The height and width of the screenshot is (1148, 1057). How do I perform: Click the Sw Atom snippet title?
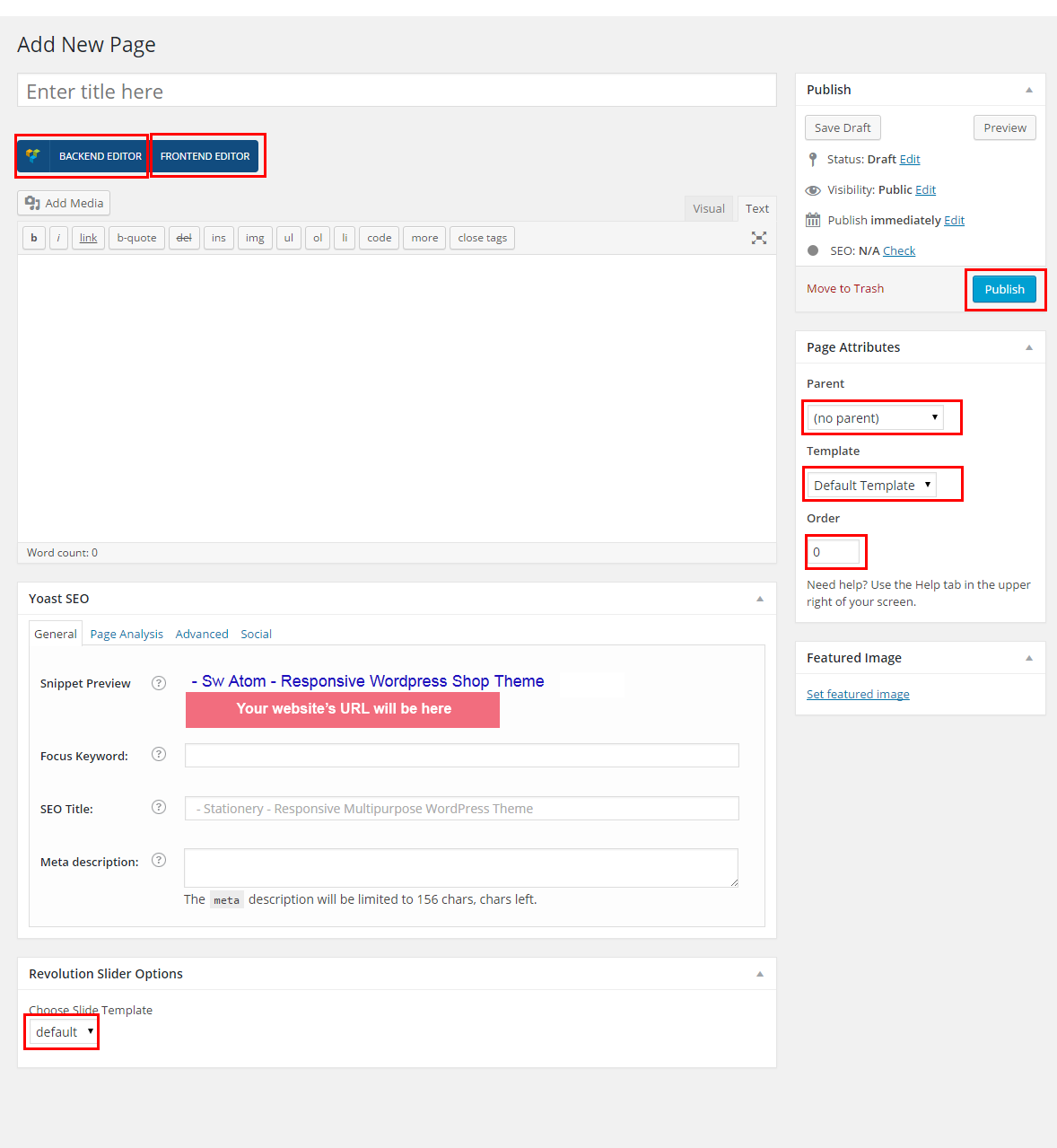[368, 681]
